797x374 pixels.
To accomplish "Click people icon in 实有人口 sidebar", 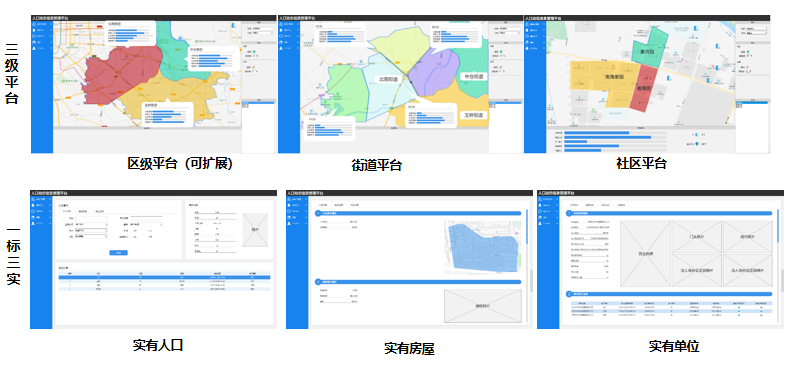I will pyautogui.click(x=33, y=199).
